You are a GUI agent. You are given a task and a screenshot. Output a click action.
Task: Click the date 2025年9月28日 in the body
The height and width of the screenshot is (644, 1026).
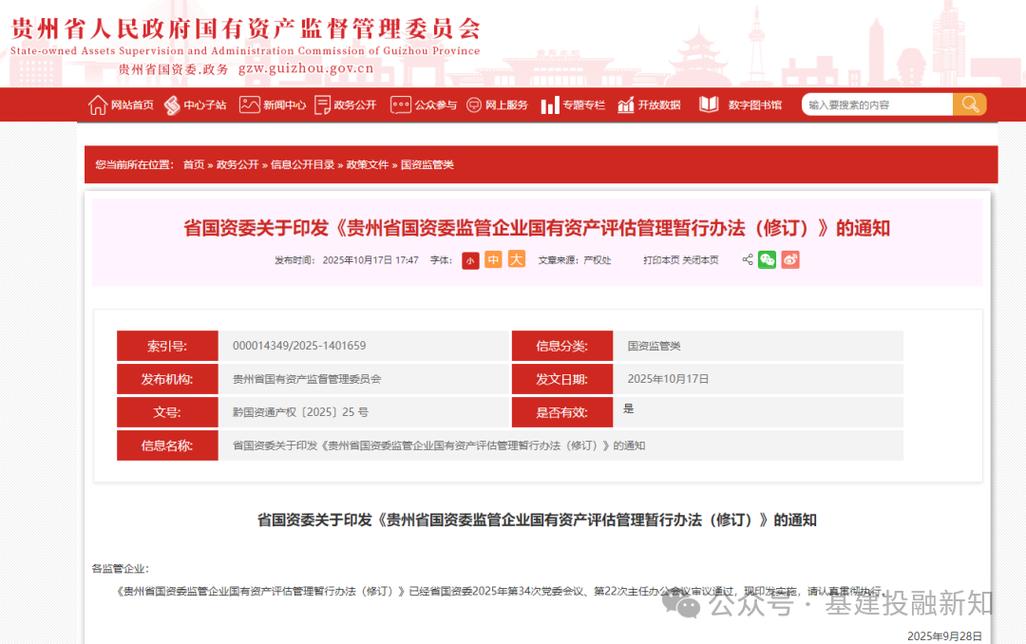[x=944, y=636]
